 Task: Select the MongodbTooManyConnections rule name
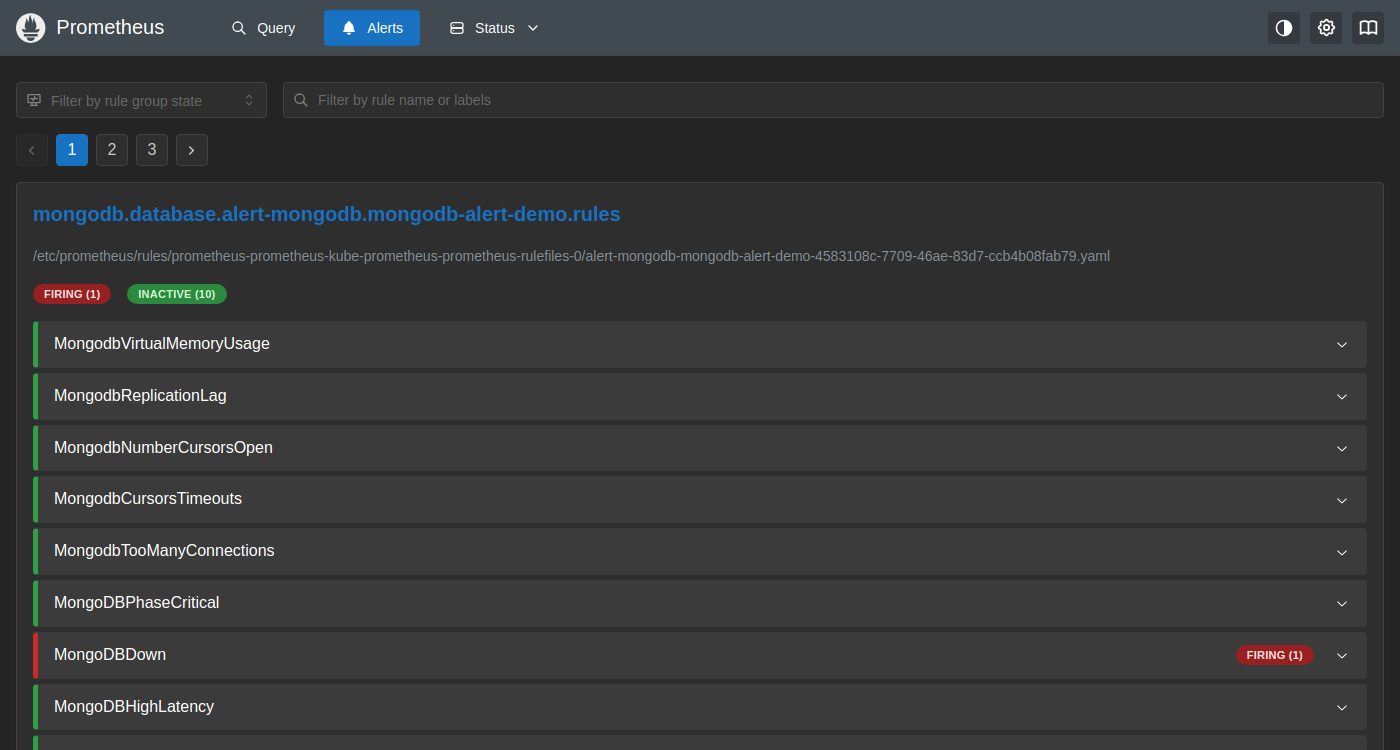pos(164,551)
